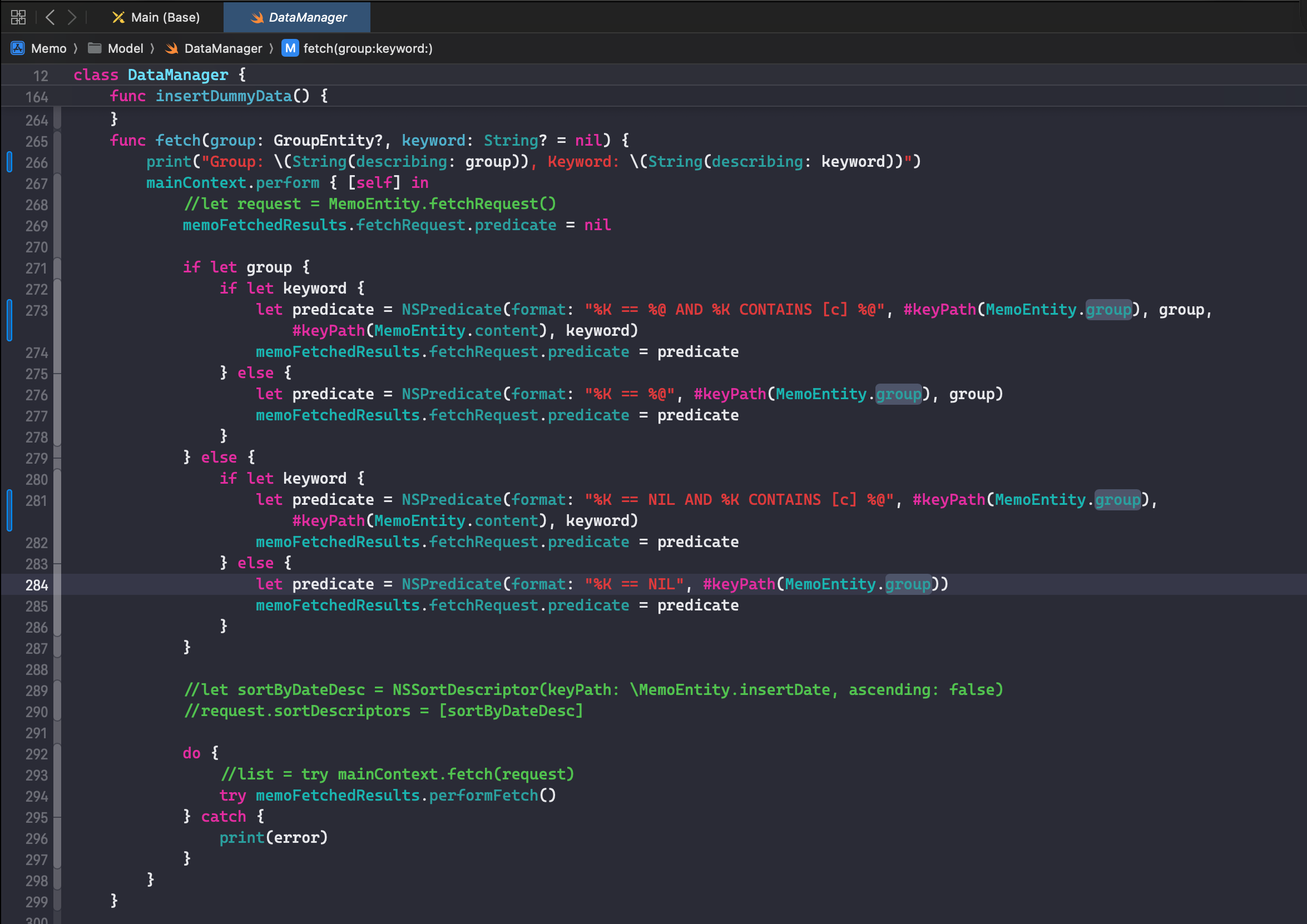Open the DataManager breadcrumb file menu
Screen dimensions: 1307x924
223,48
